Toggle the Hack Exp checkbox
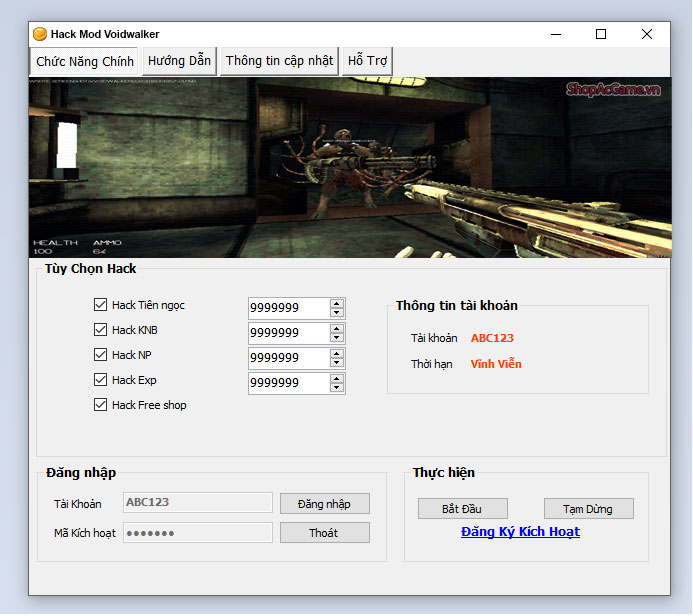693x616 pixels. (x=100, y=380)
